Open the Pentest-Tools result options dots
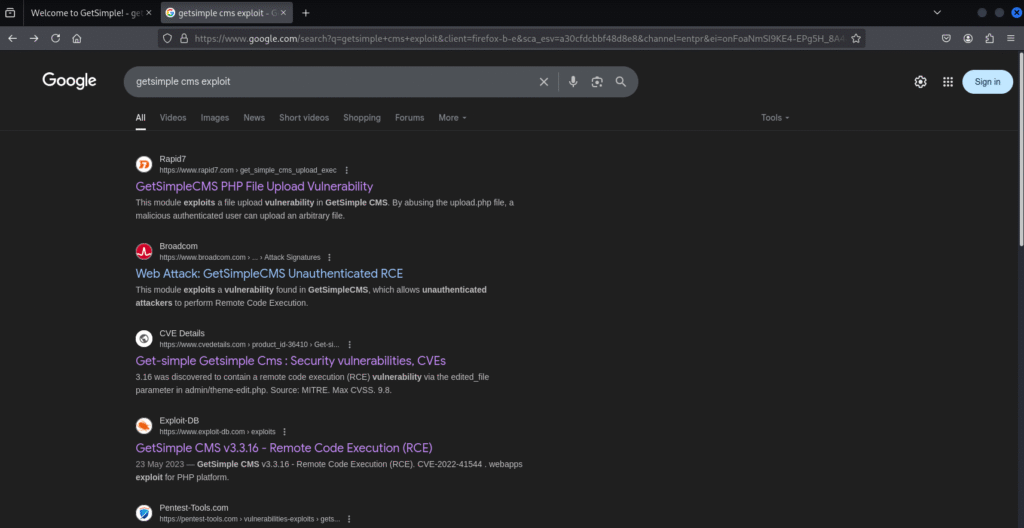The image size is (1024, 528). coord(349,519)
